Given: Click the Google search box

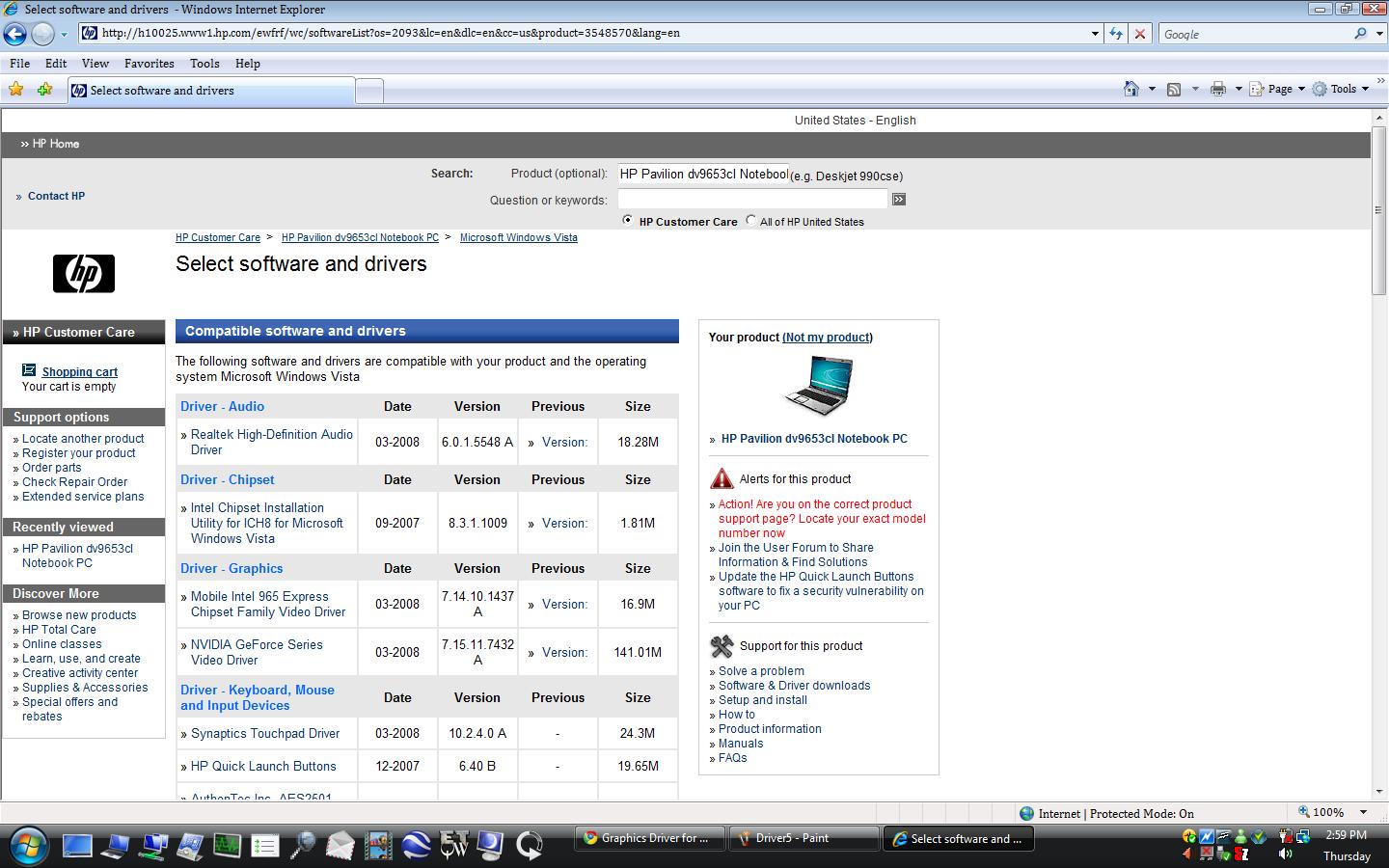Looking at the screenshot, I should (1254, 33).
